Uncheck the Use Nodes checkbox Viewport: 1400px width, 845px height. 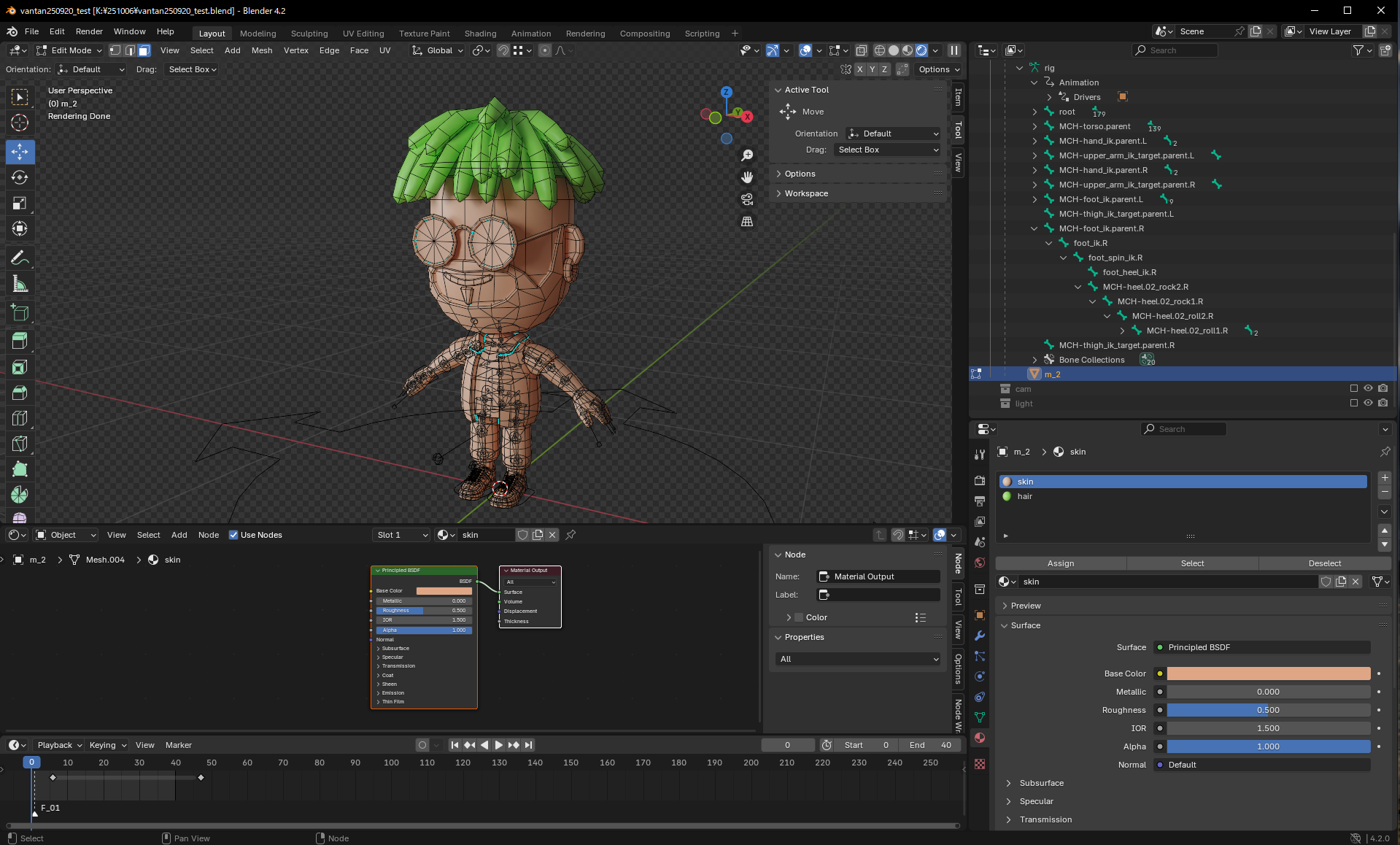(x=234, y=535)
